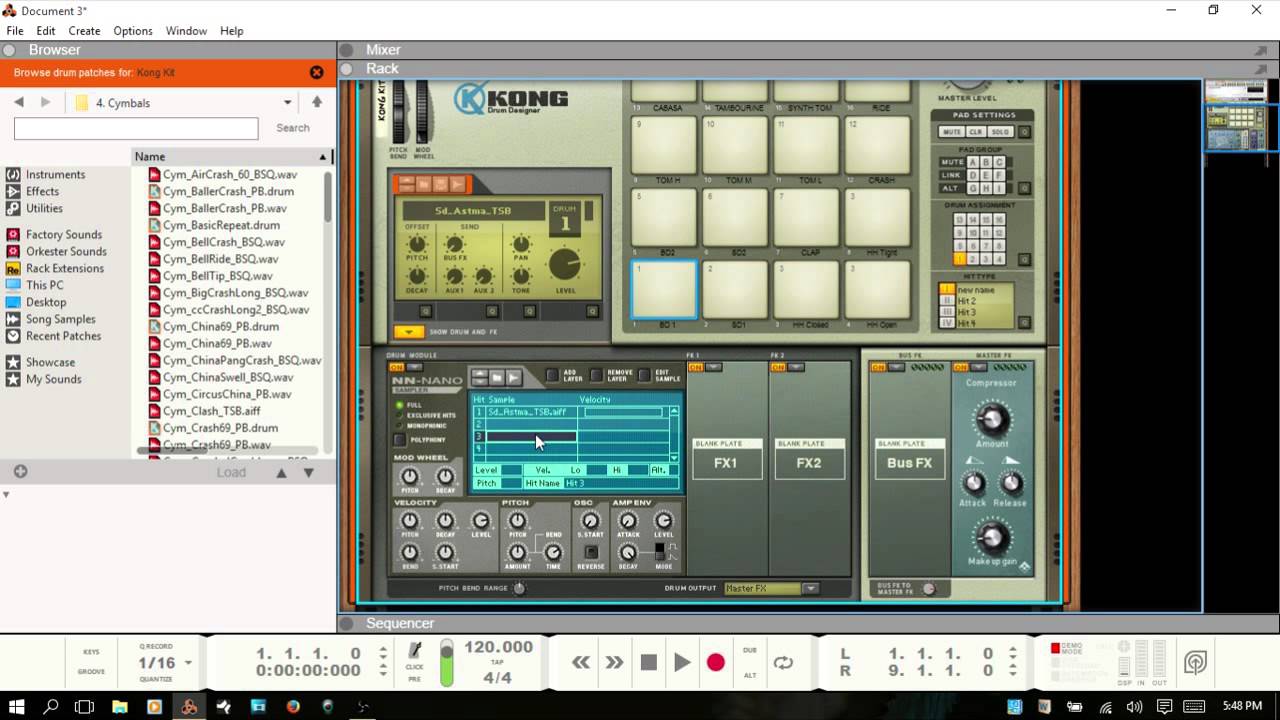Open the Windows search icon in taskbar
This screenshot has height=720, width=1280.
coord(51,706)
